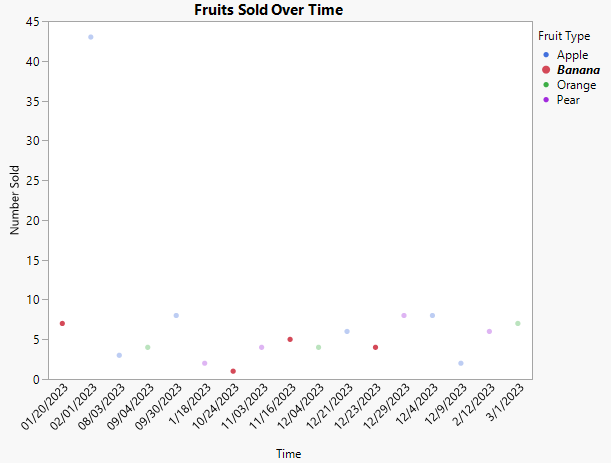The height and width of the screenshot is (463, 611).
Task: Select the Pear point at 12/29/2023
Action: (404, 316)
